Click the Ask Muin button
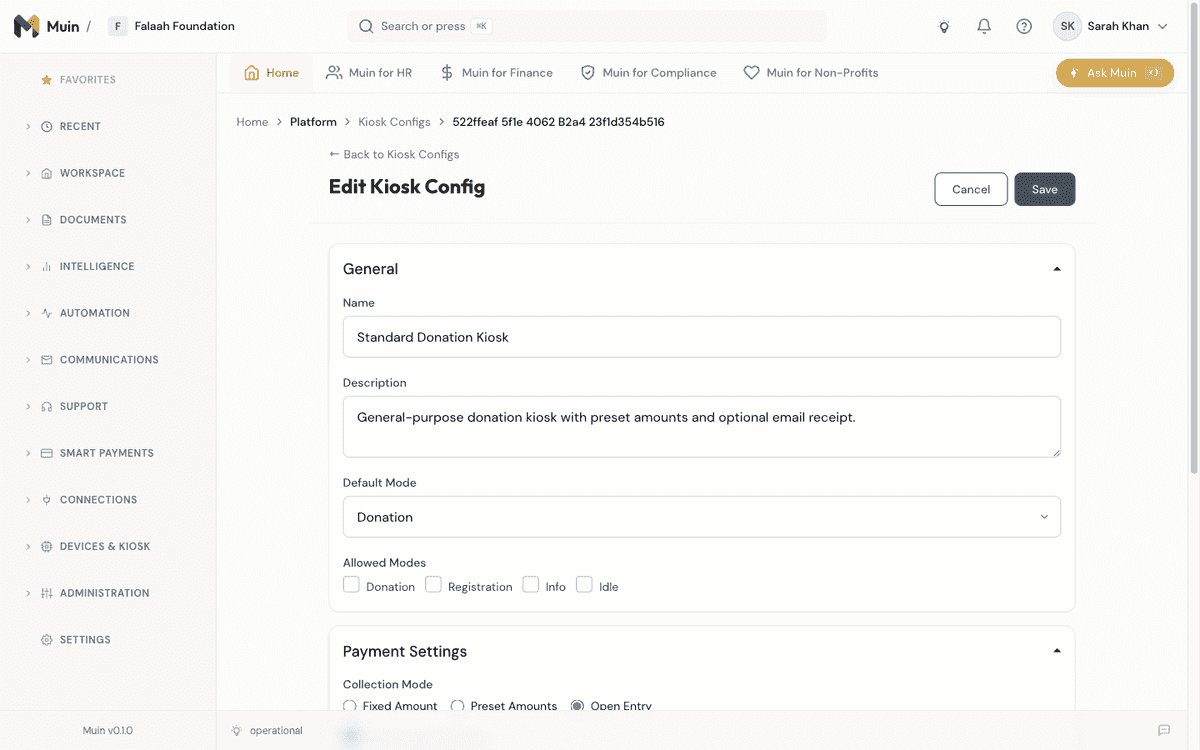 coord(1115,73)
